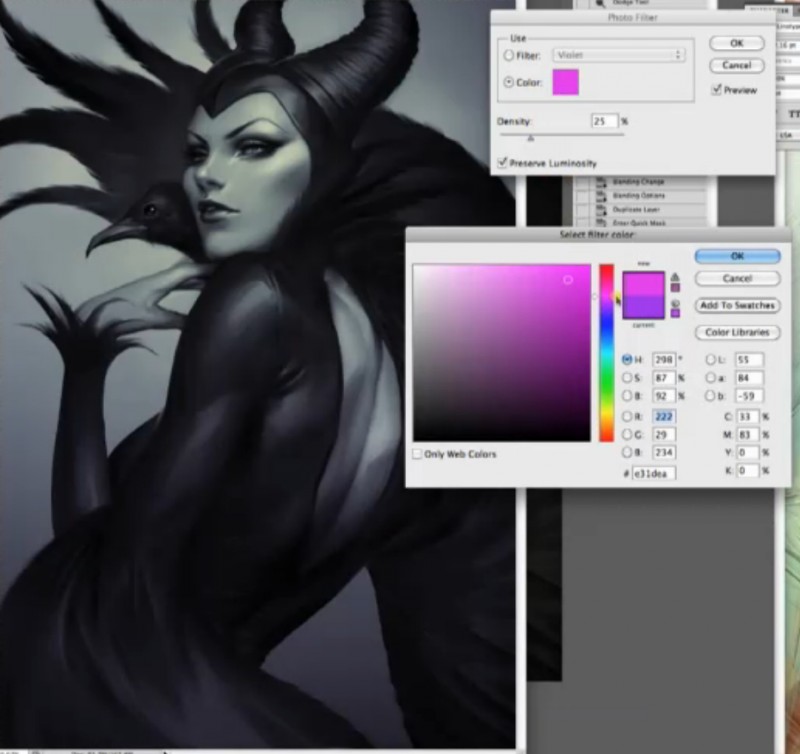Click the out-of-gamut warning triangle icon

pos(675,277)
